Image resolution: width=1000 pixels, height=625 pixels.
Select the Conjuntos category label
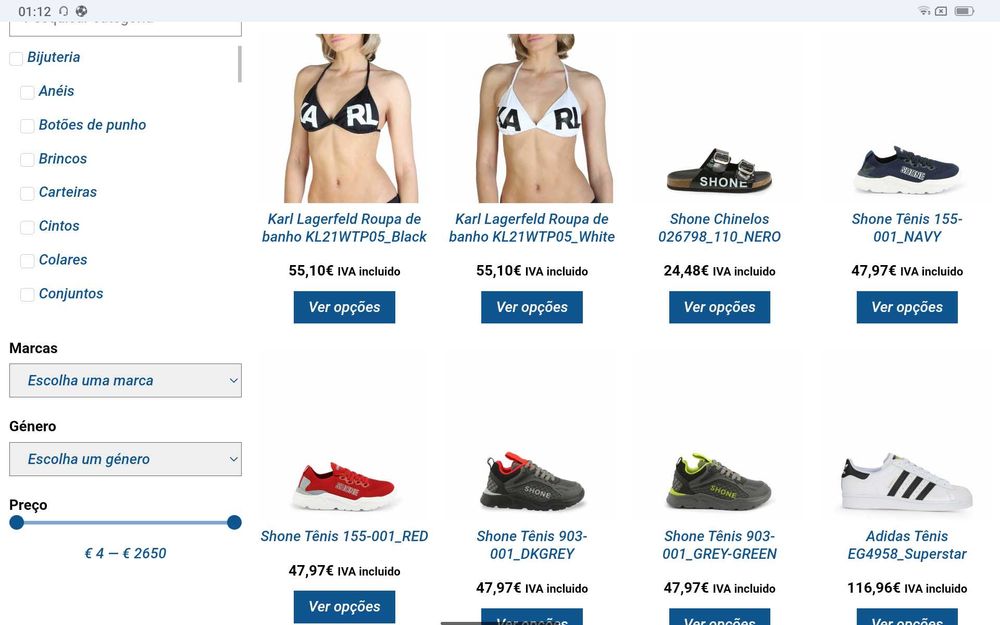(71, 293)
